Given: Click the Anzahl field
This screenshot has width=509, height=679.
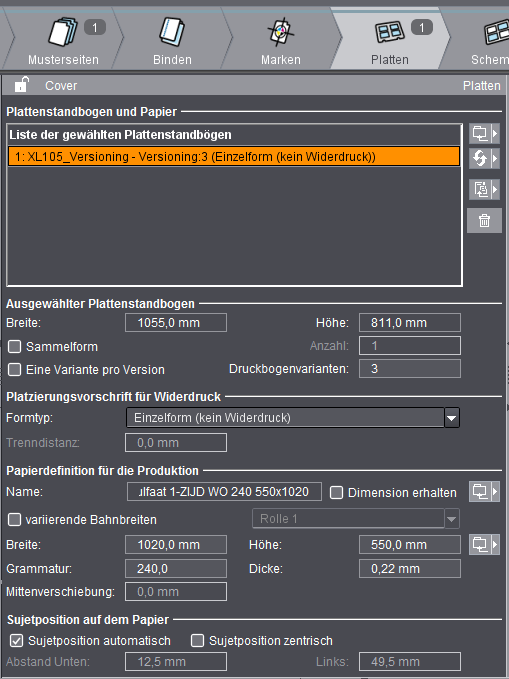Looking at the screenshot, I should point(410,346).
